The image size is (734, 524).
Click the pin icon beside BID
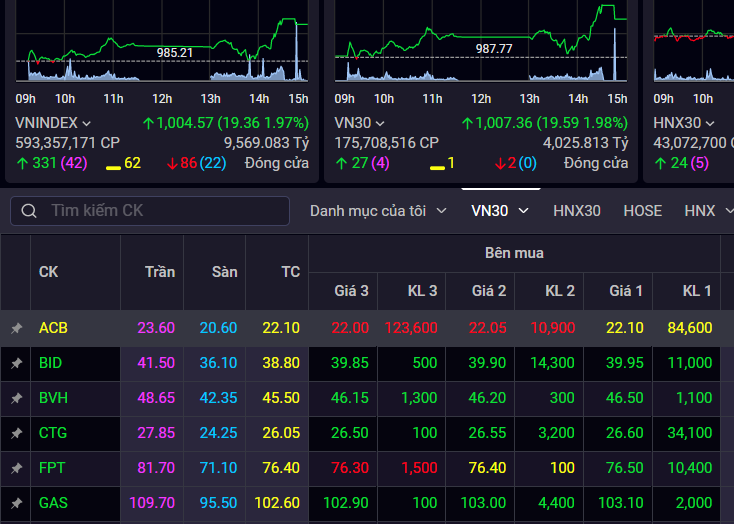pyautogui.click(x=16, y=363)
